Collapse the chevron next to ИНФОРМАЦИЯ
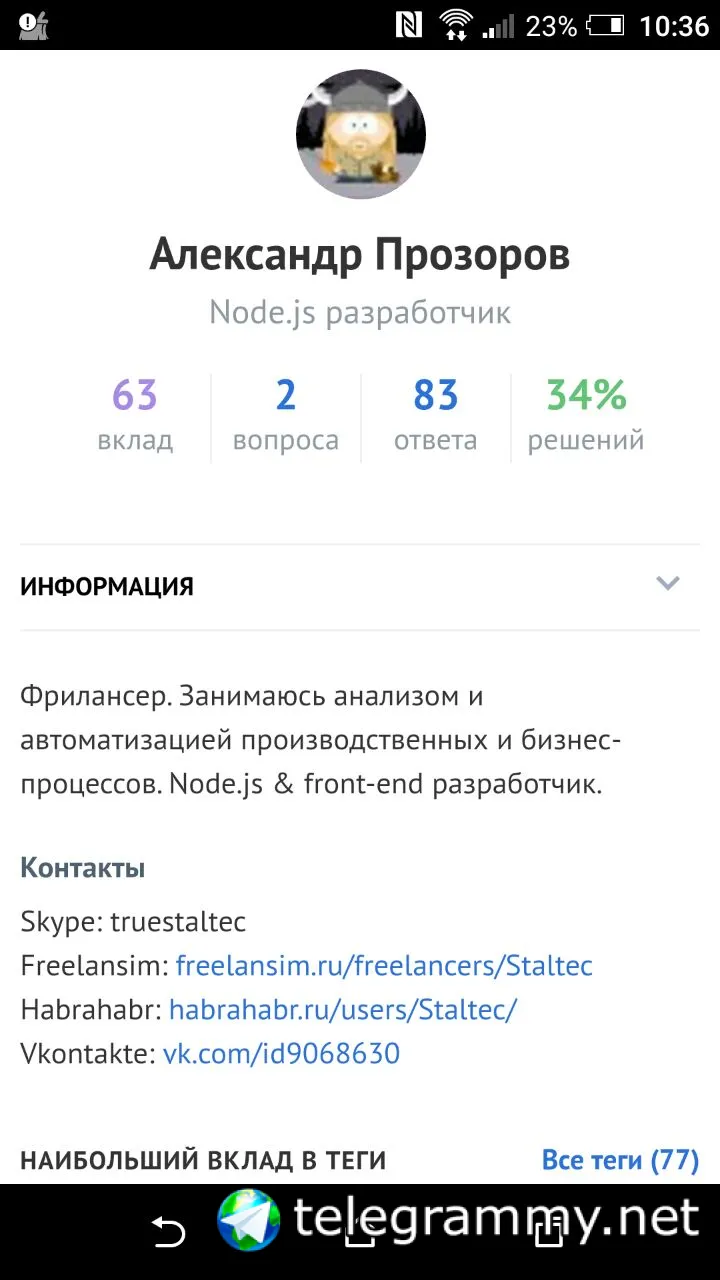The image size is (720, 1280). point(667,584)
